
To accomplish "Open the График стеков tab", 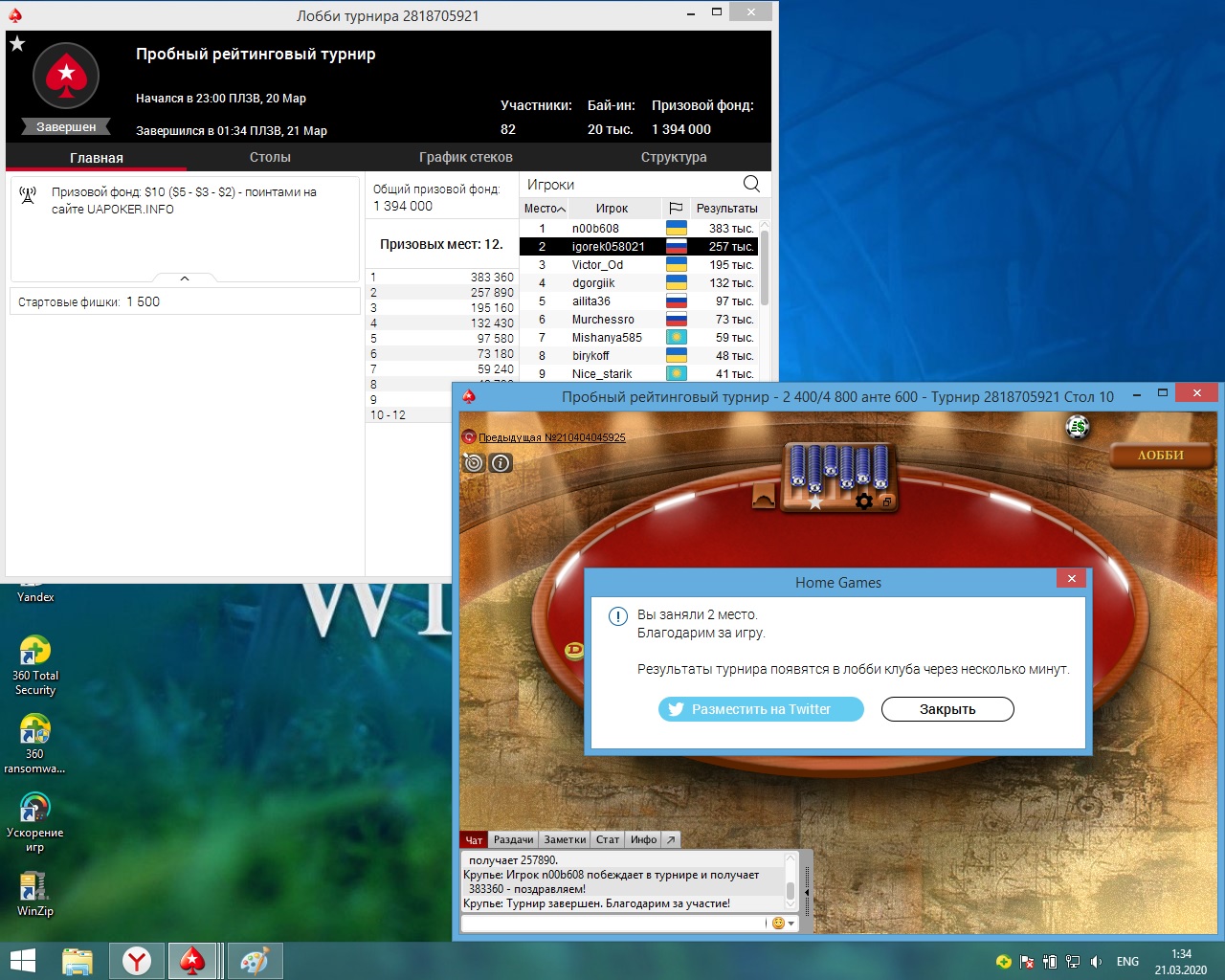I will [x=466, y=157].
